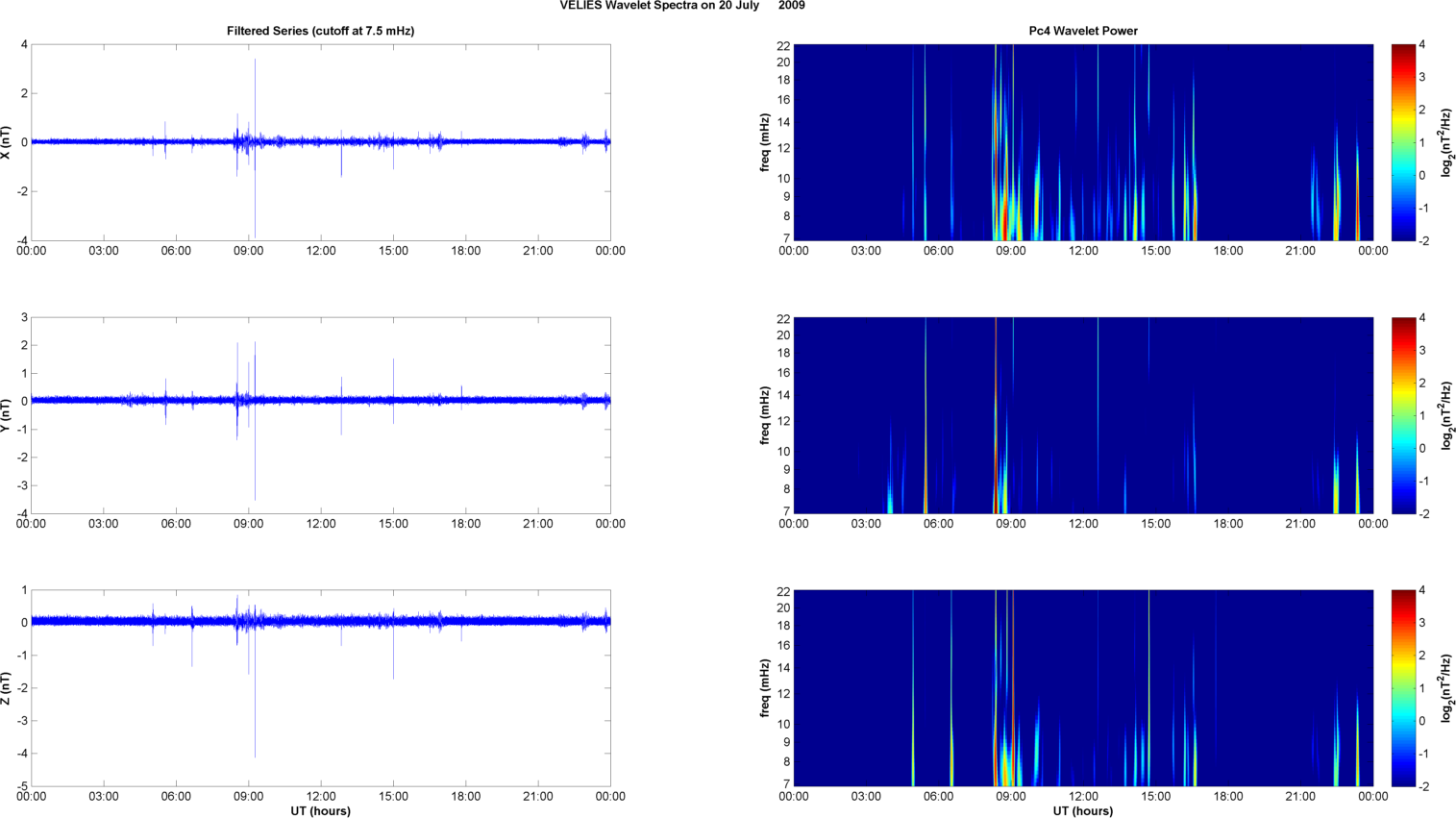Click the Z (nT) axis label
Image resolution: width=1456 pixels, height=818 pixels.
7,688
